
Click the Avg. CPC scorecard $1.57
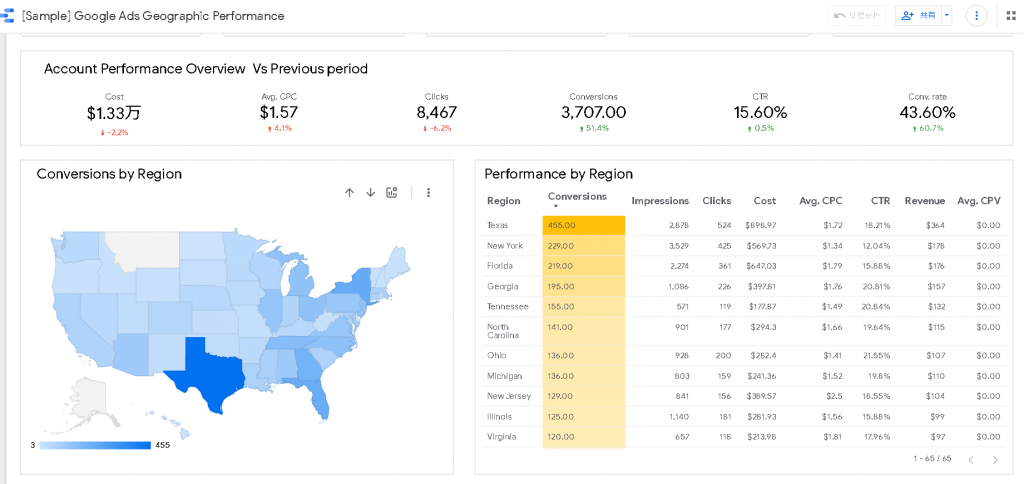point(279,113)
